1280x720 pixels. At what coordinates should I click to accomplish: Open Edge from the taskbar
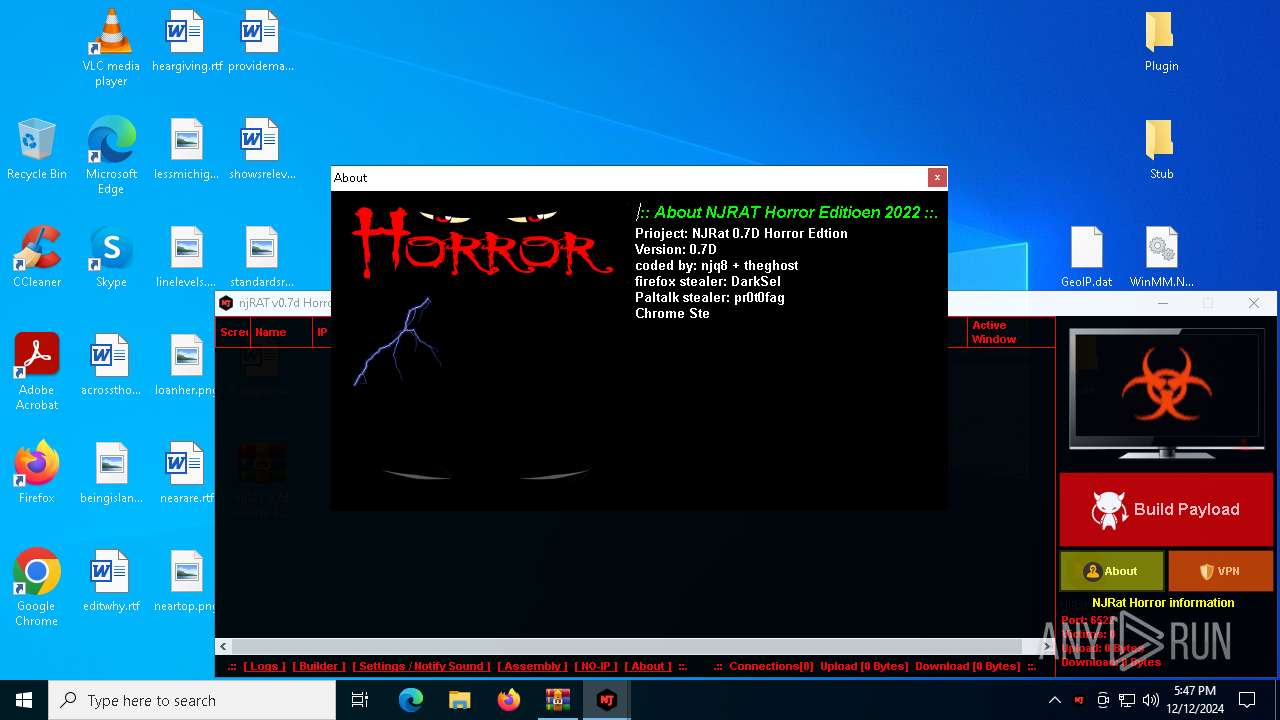point(410,700)
